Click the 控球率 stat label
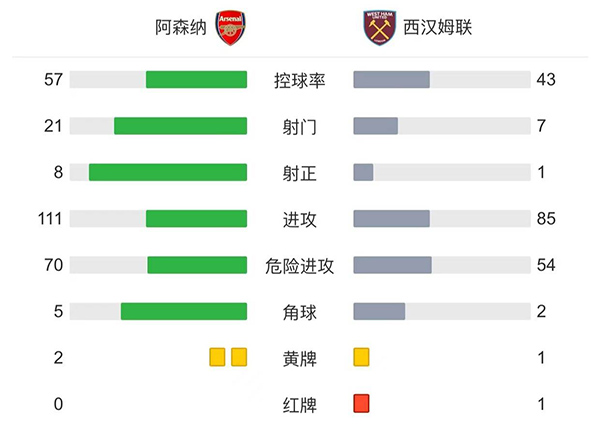Image resolution: width=600 pixels, height=427 pixels. (300, 80)
